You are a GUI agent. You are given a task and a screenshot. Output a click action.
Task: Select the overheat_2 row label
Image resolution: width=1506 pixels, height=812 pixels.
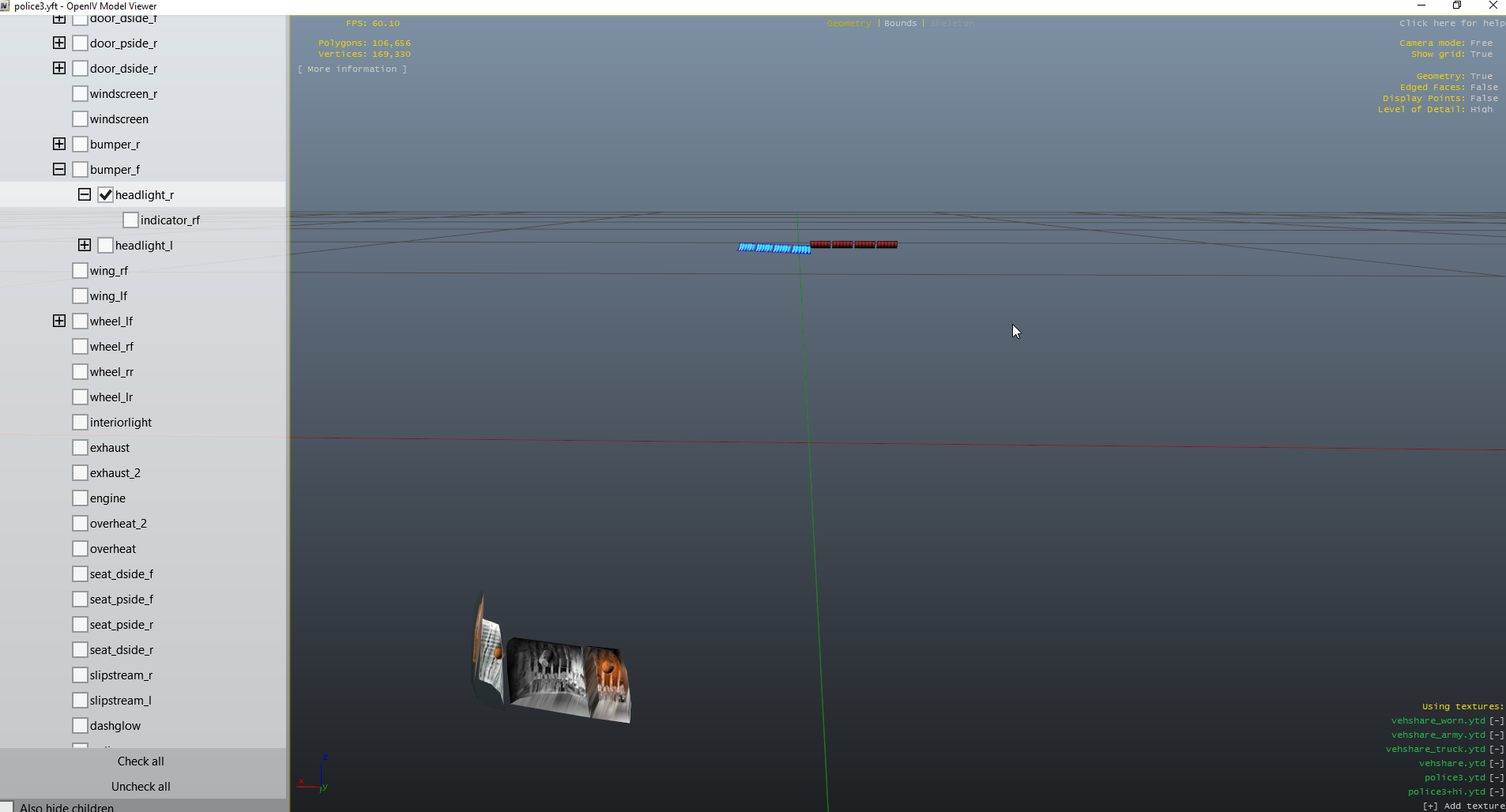119,524
